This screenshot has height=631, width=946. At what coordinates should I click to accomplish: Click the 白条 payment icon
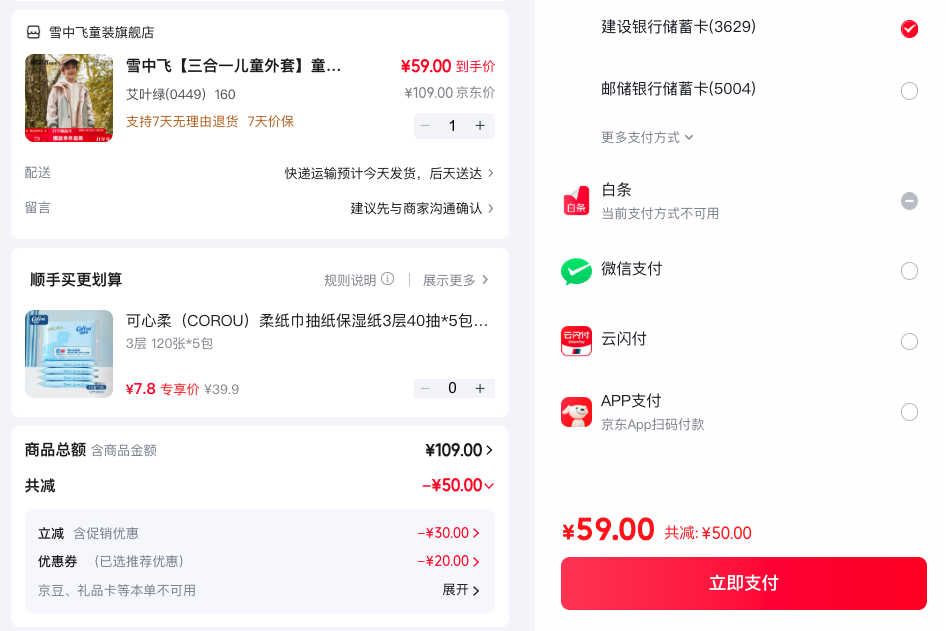point(576,201)
